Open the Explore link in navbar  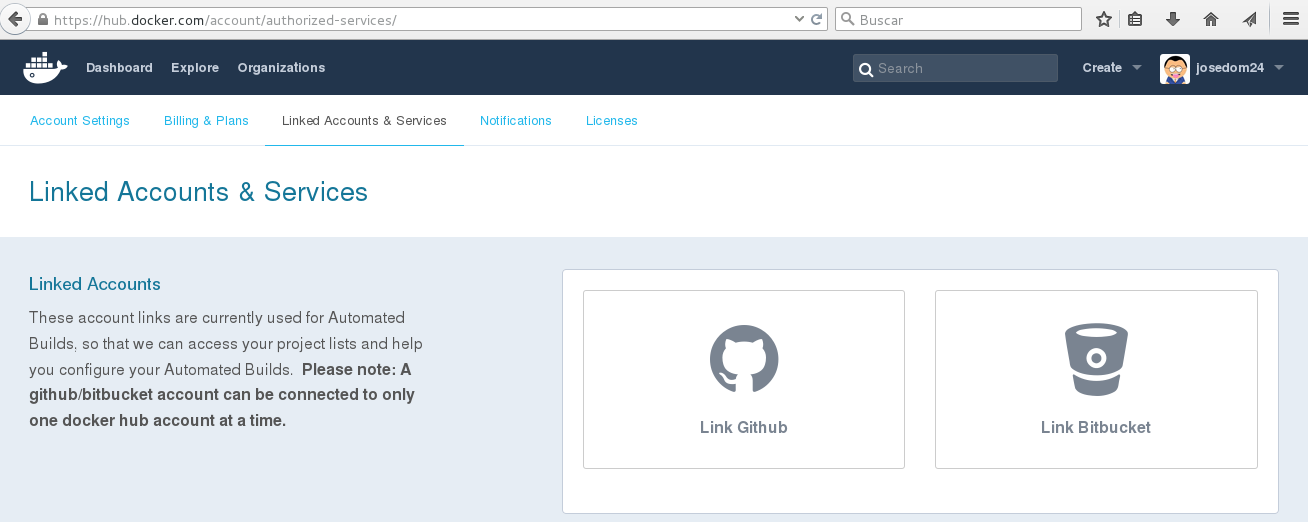(195, 68)
